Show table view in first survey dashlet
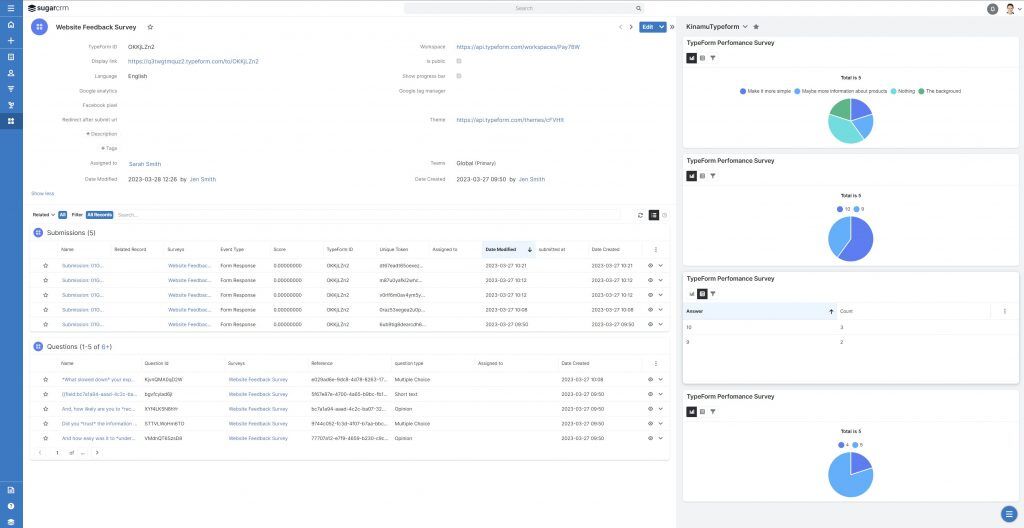The image size is (1024, 528). pos(703,58)
